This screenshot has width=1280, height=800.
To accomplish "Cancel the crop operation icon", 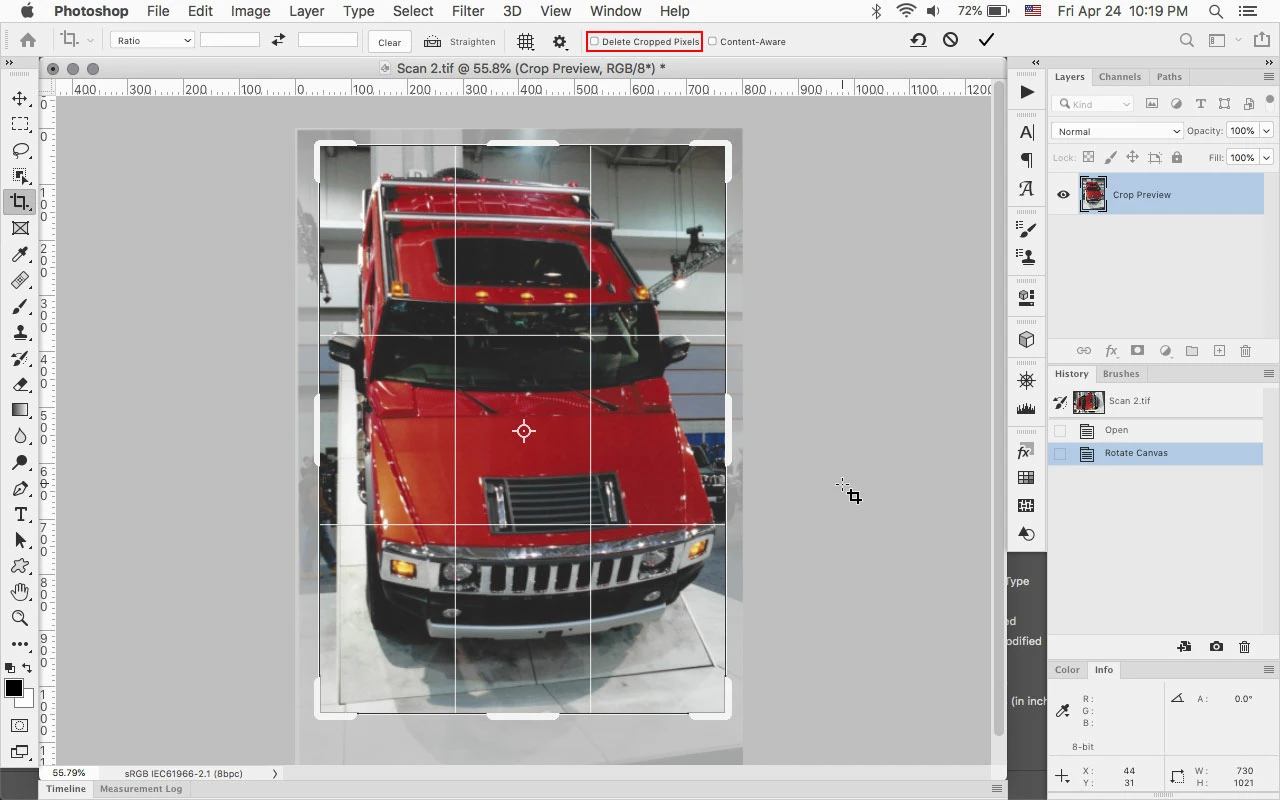I will tap(951, 40).
